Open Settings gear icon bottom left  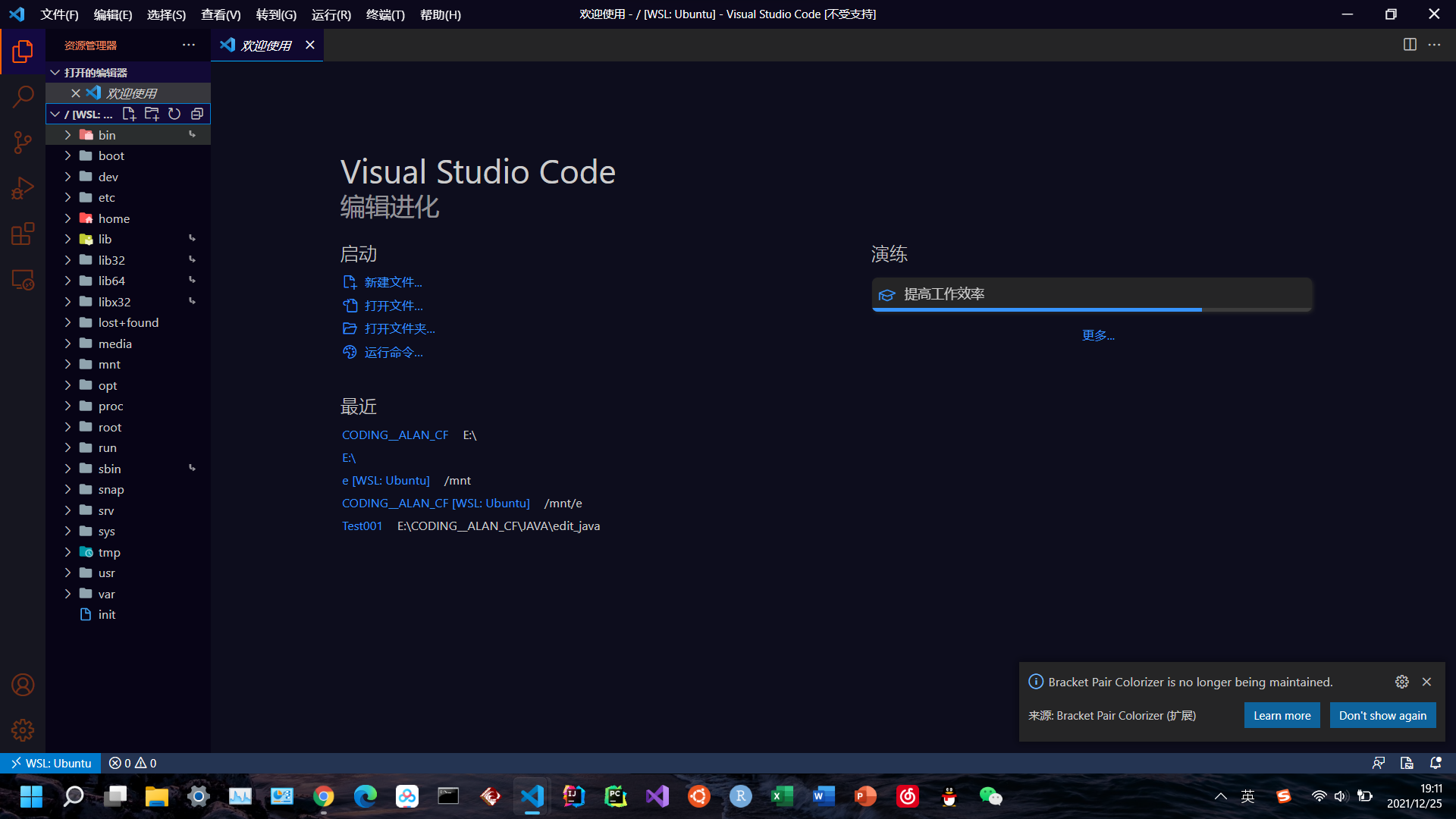pyautogui.click(x=22, y=731)
